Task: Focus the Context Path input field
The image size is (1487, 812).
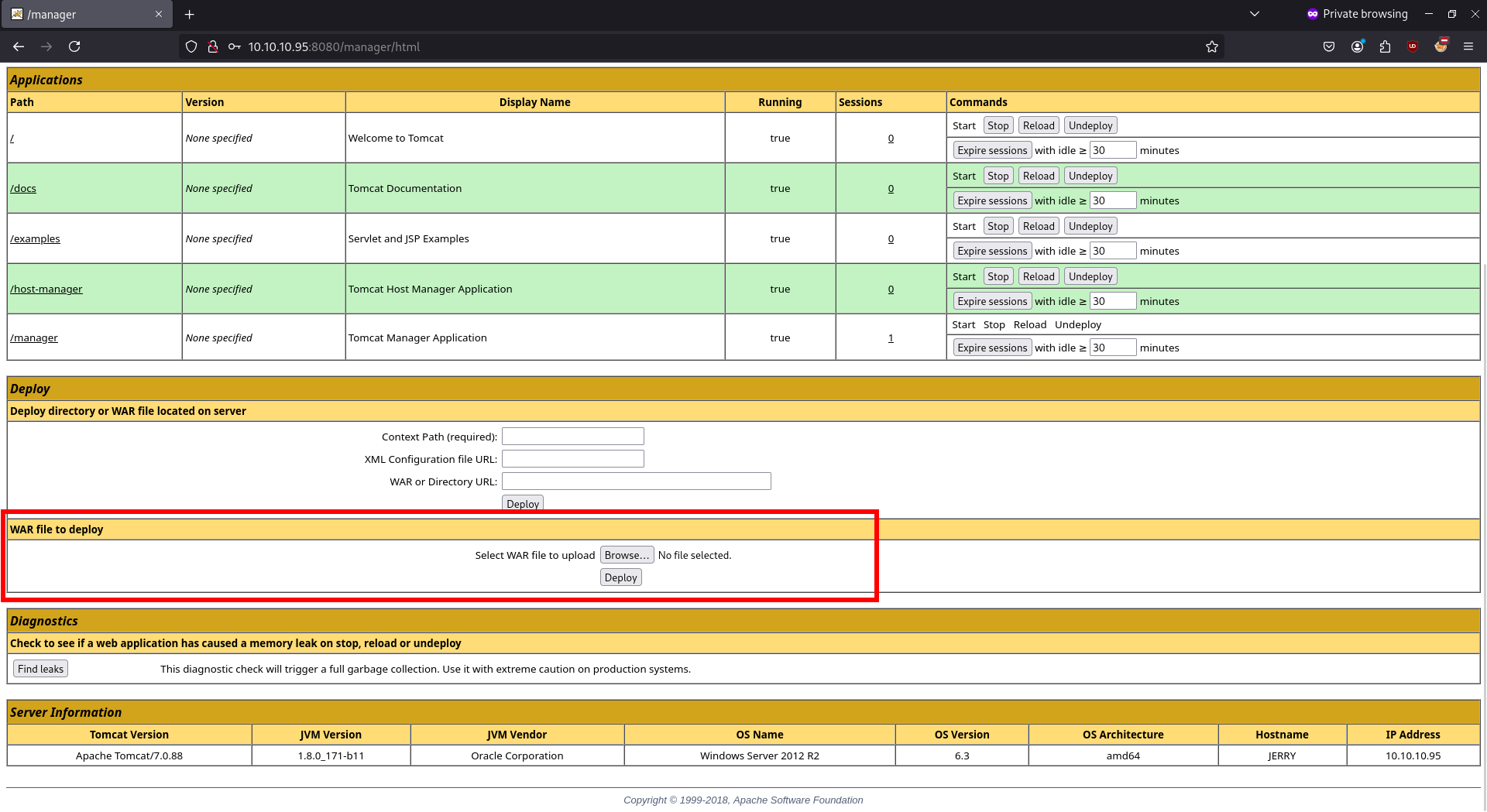Action: coord(573,437)
